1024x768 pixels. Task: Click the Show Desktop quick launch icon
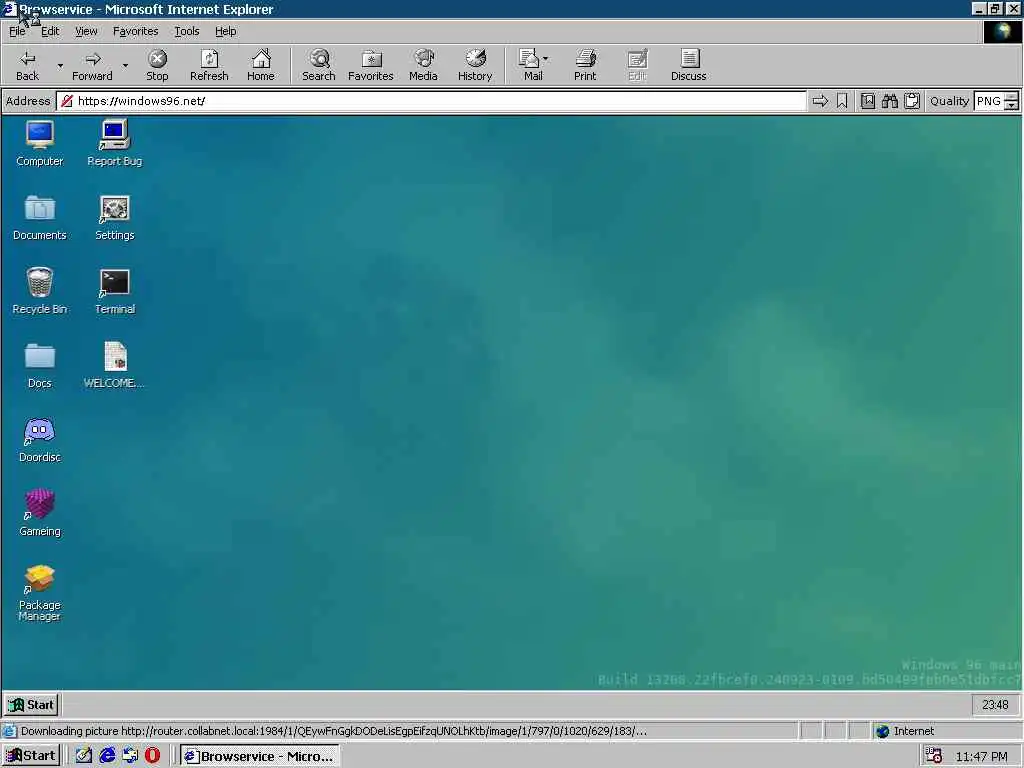[84, 756]
